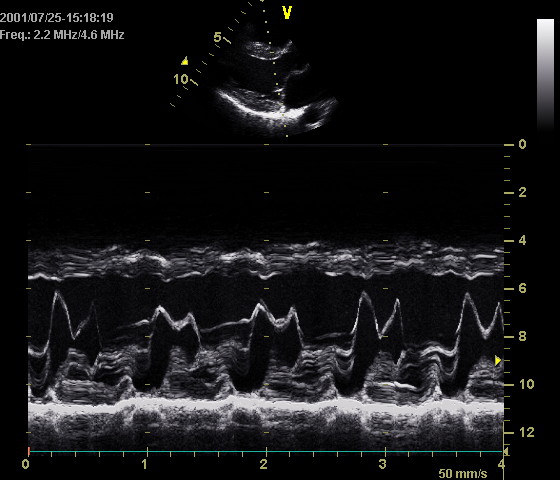Click the teal time axis baseline

click(266, 452)
